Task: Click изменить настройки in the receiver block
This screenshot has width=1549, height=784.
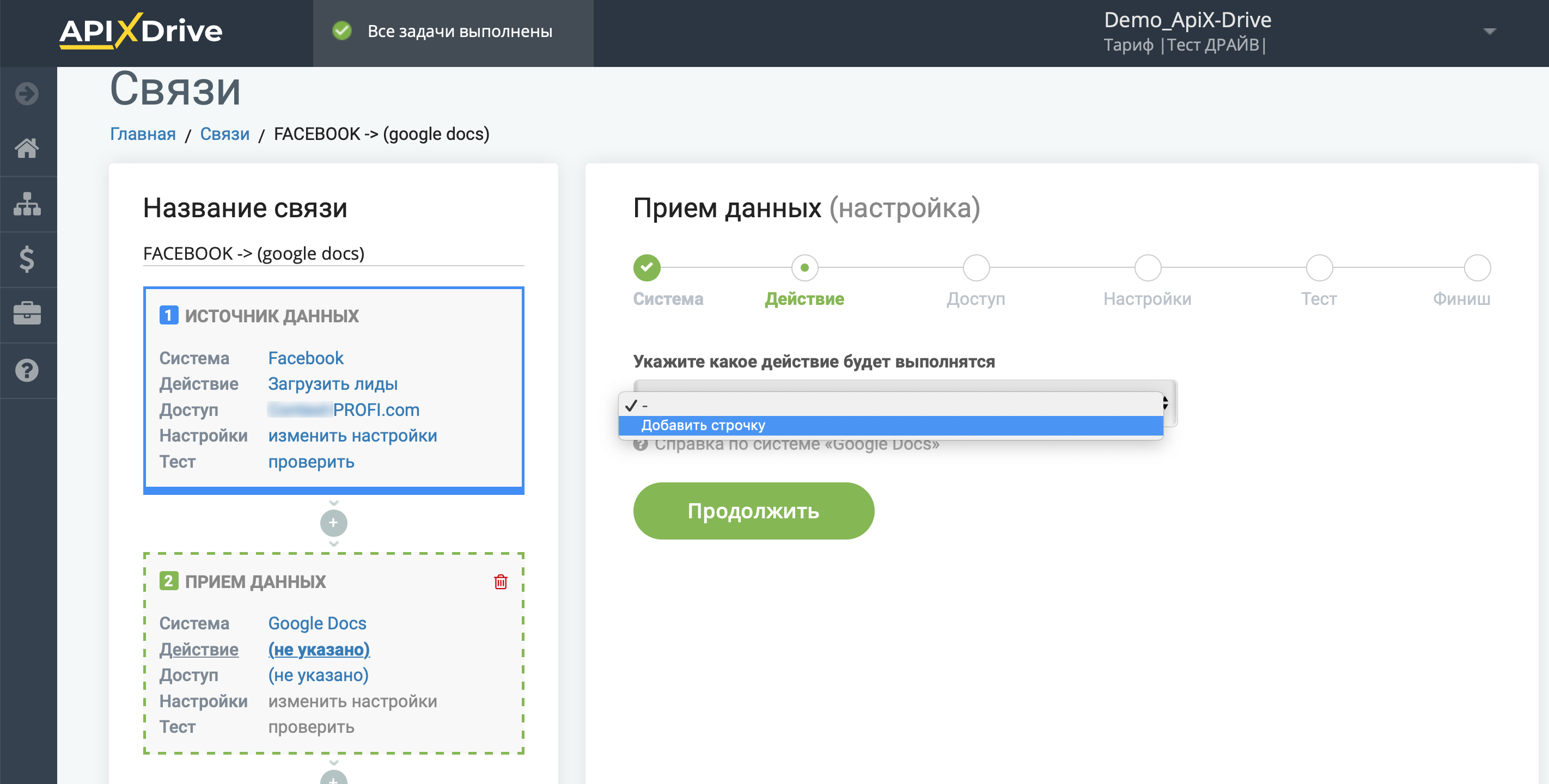Action: (x=352, y=701)
